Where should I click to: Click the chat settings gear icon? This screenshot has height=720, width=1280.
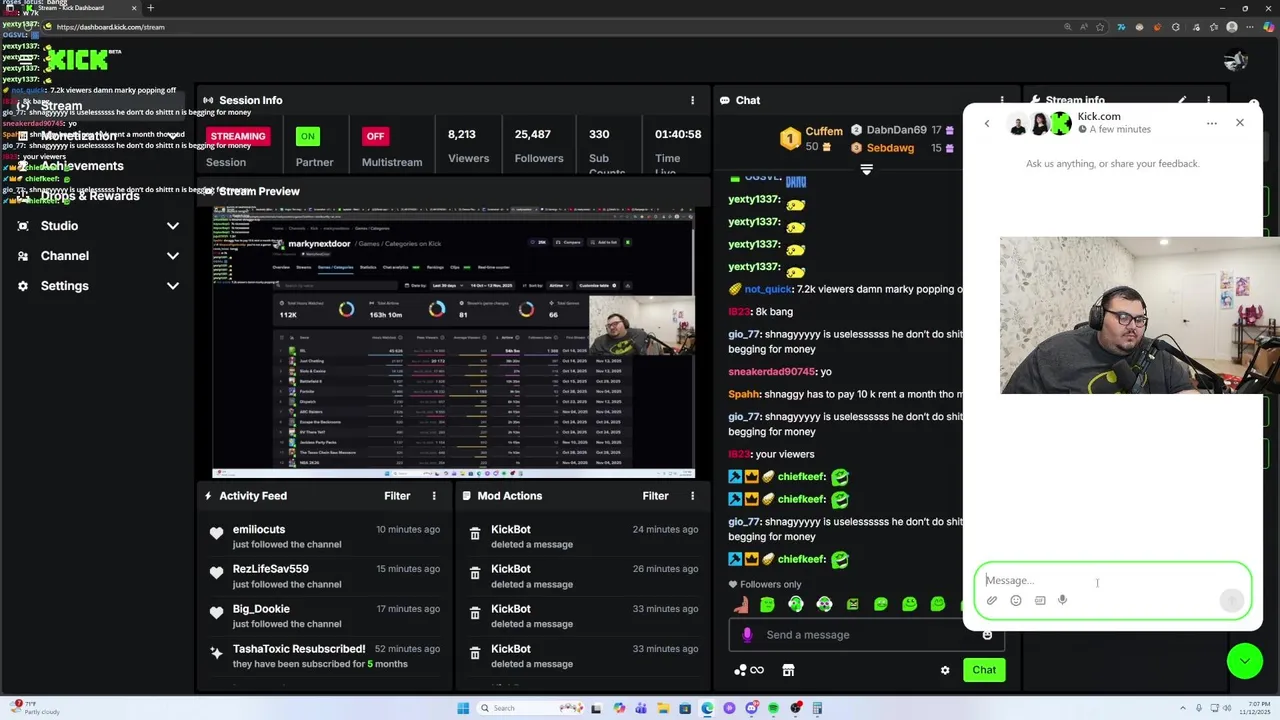pyautogui.click(x=945, y=670)
